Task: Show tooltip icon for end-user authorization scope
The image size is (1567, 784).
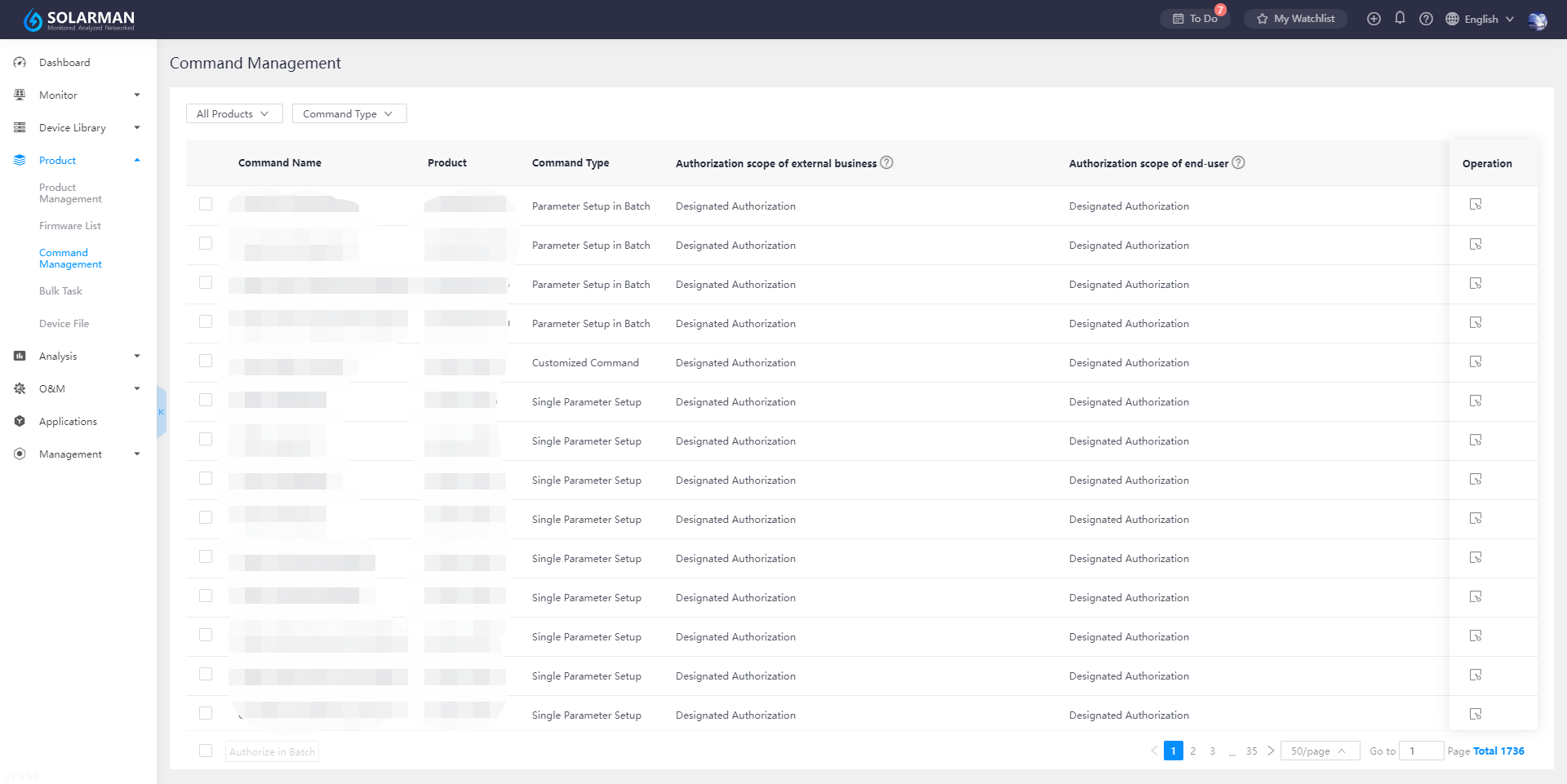Action: point(1238,162)
